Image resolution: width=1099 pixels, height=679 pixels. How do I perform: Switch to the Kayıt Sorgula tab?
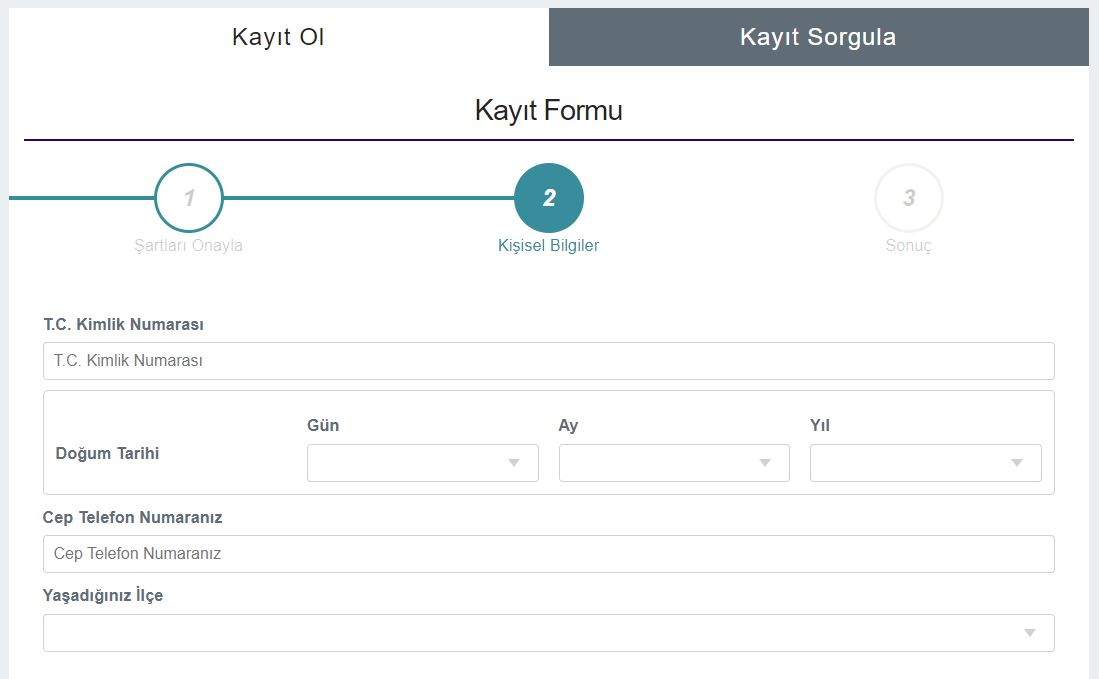pyautogui.click(x=818, y=36)
